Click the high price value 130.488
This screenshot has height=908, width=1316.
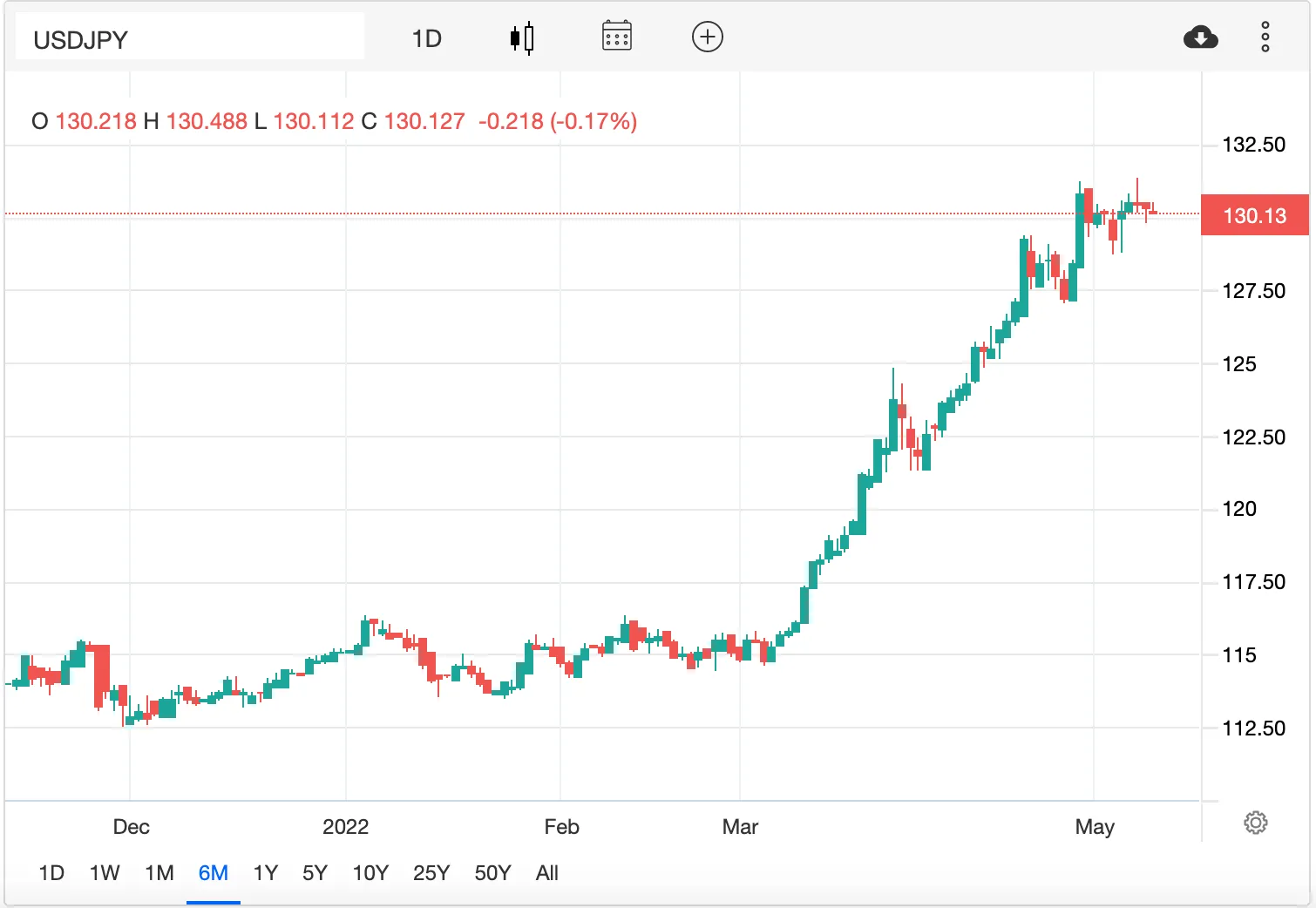207,121
